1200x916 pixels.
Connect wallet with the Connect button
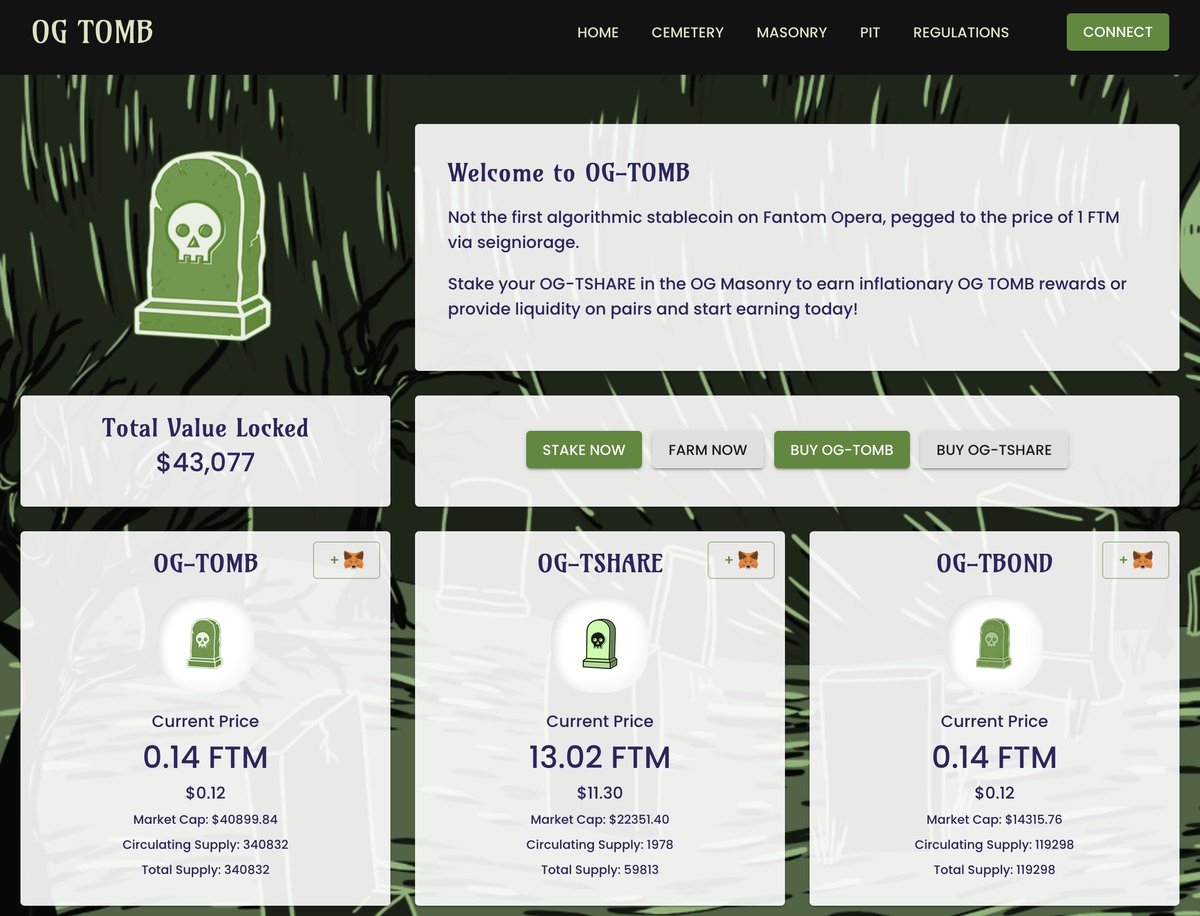click(x=1118, y=32)
